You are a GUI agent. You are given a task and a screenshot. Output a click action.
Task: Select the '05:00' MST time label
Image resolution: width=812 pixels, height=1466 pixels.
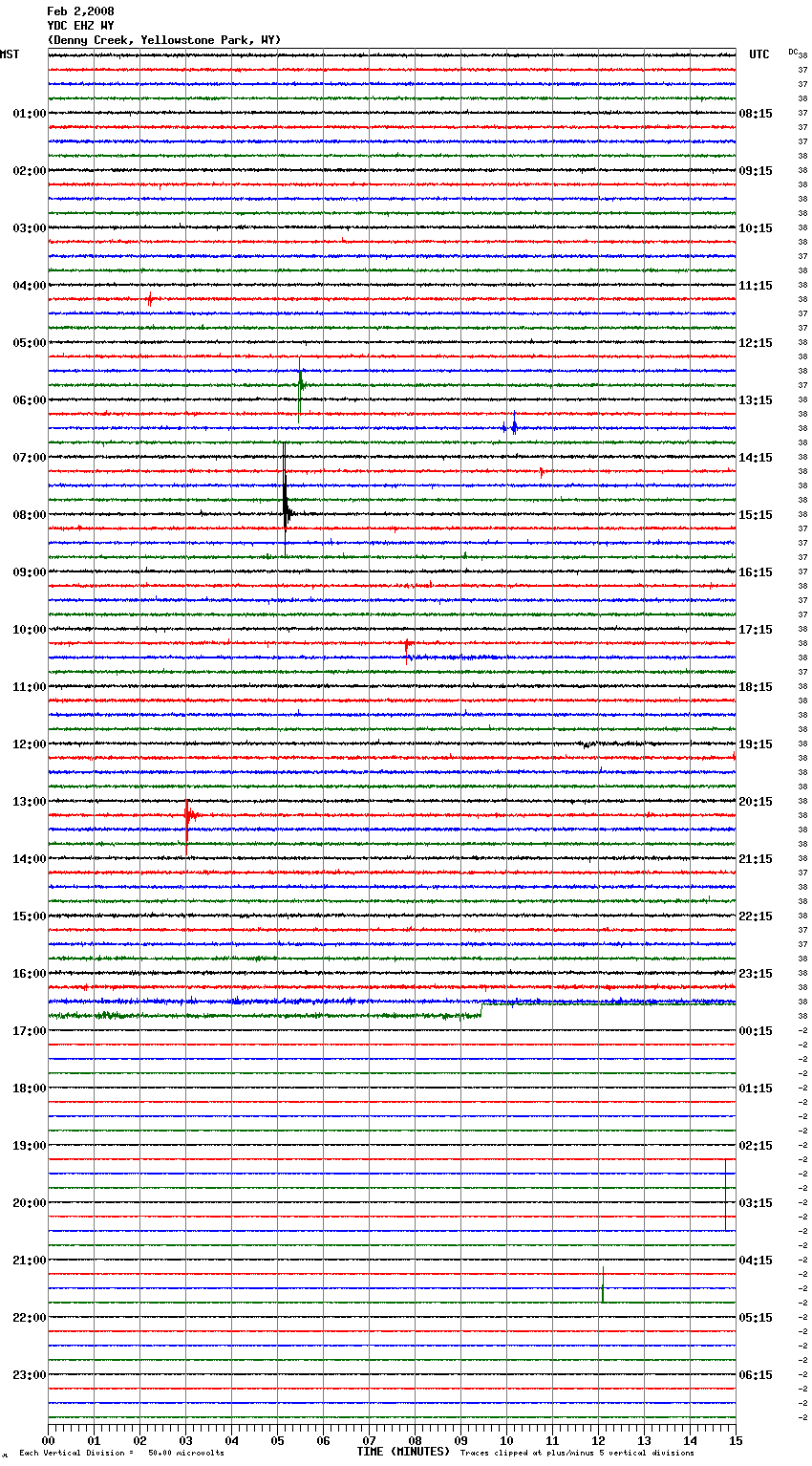point(30,343)
